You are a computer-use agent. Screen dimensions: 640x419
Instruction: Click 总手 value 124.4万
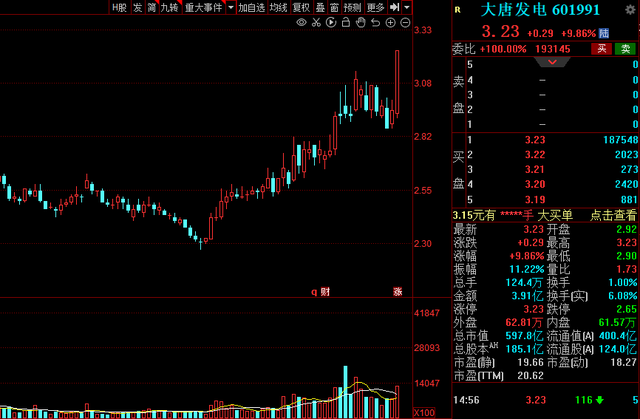click(x=524, y=282)
